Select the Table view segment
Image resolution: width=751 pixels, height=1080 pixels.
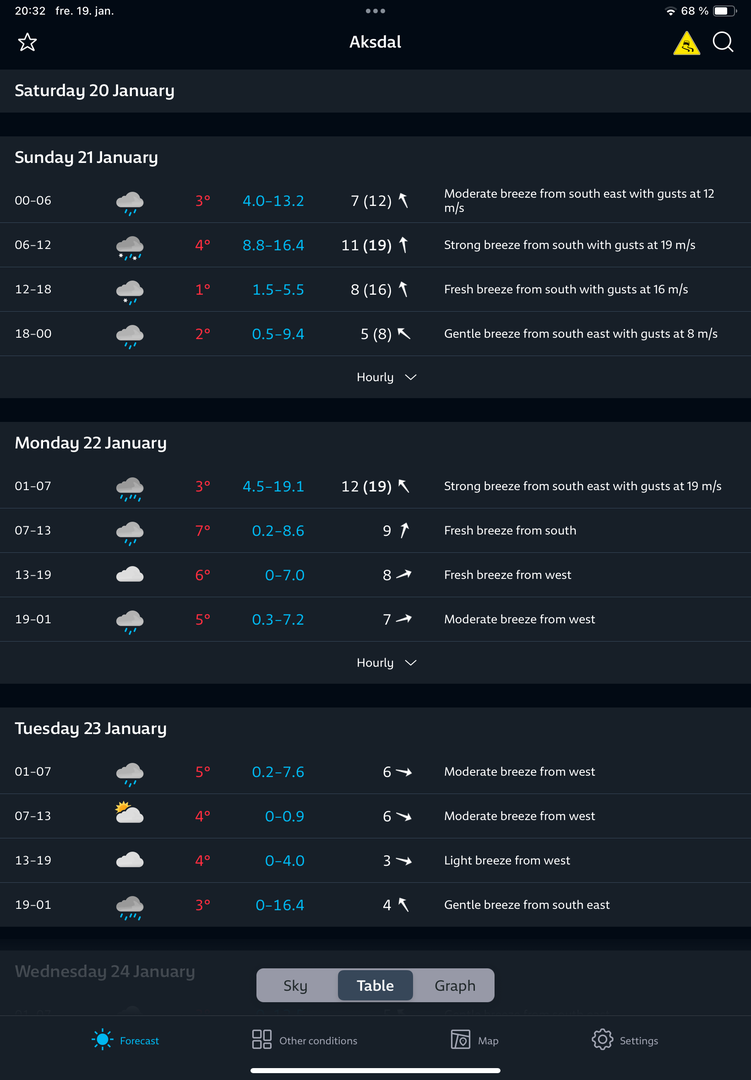click(375, 985)
